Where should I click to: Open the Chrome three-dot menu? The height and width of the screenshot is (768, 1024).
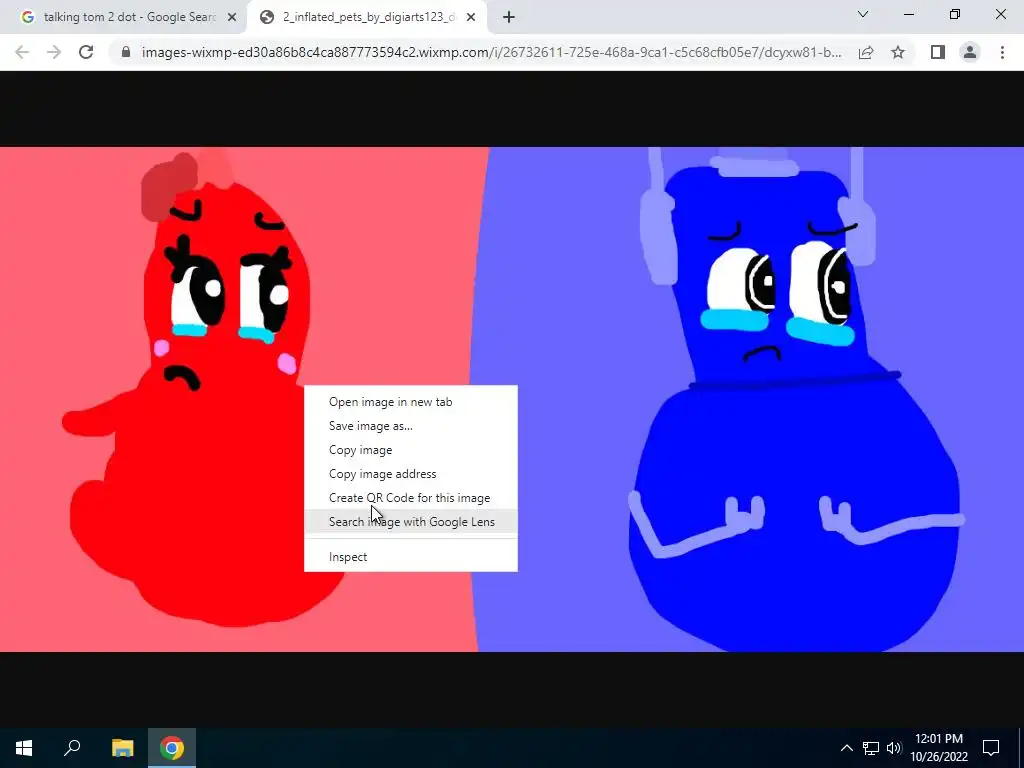tap(1002, 52)
